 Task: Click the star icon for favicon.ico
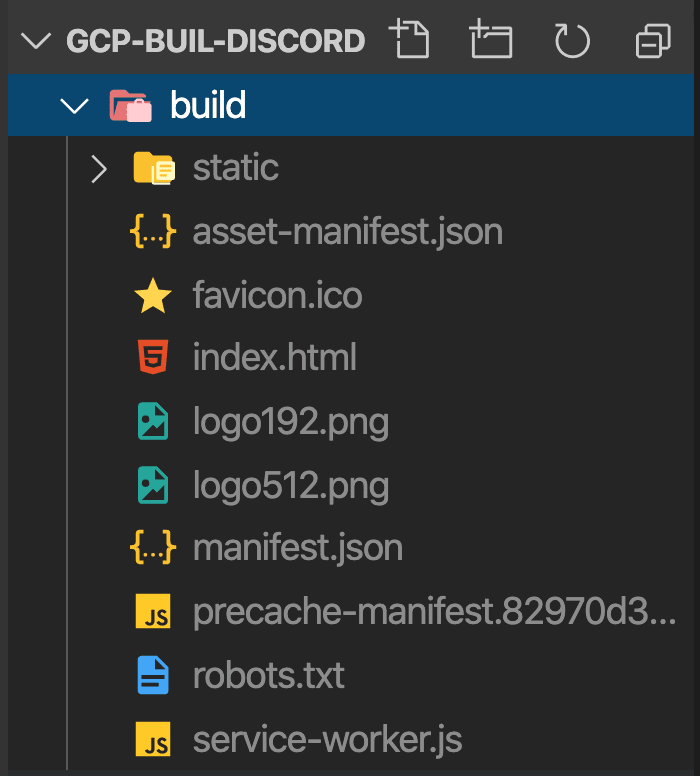(153, 295)
